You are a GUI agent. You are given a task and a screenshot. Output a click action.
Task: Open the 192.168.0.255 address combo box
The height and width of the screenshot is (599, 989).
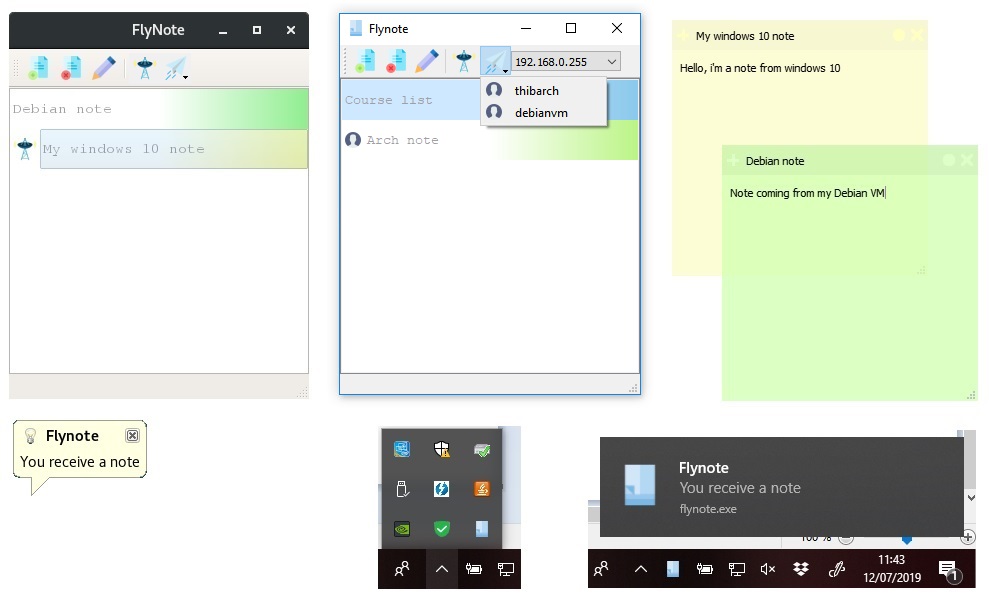coord(566,62)
